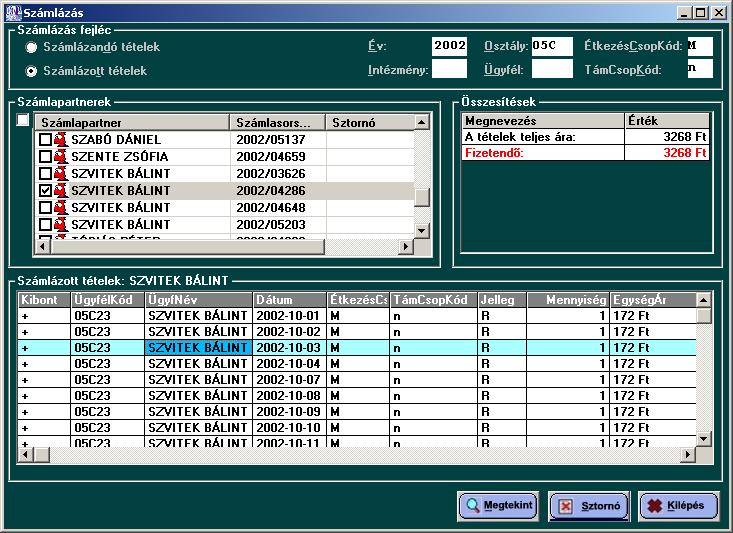Expand the Kibont plus for 2002-10-08 row
The width and height of the screenshot is (733, 533).
[25, 395]
